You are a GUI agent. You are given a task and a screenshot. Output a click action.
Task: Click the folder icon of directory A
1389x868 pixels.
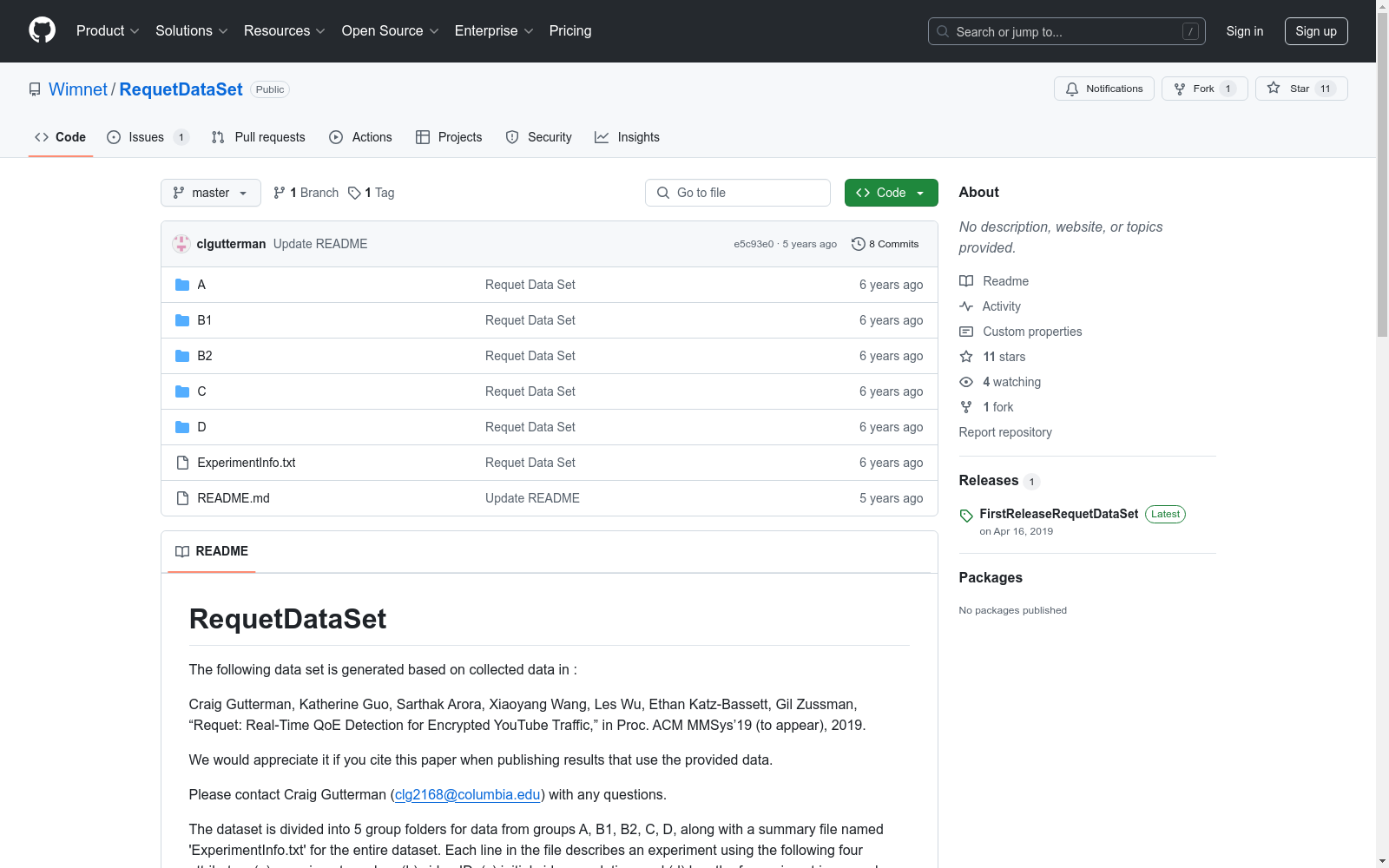pos(182,285)
